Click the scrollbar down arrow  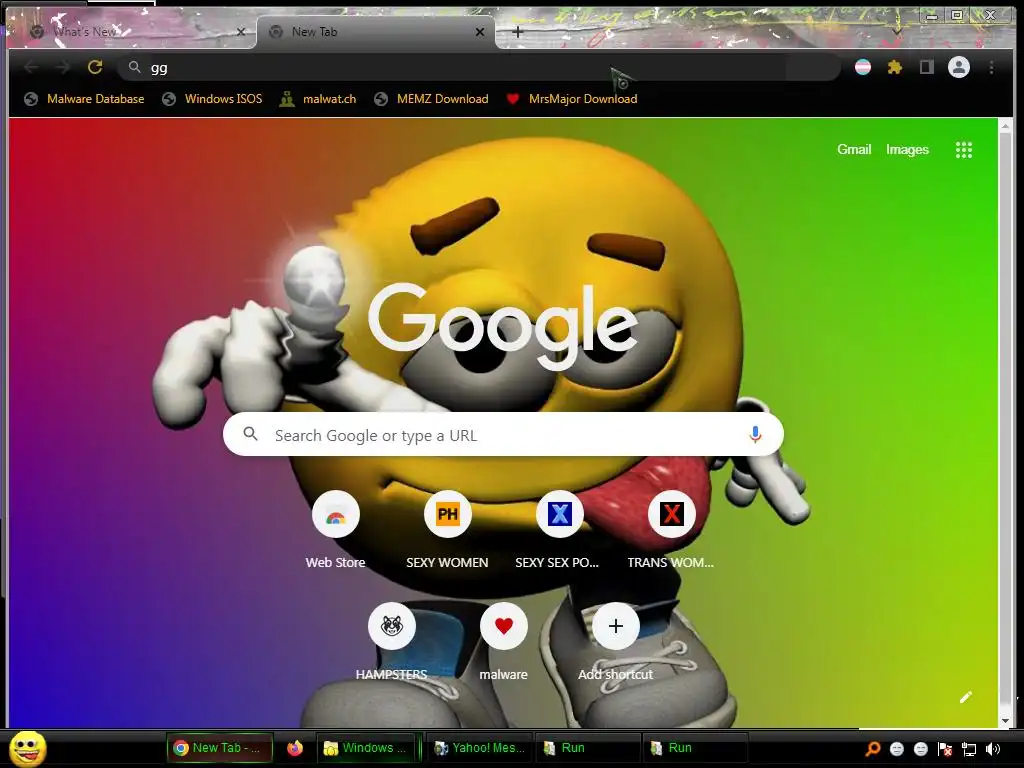tap(1005, 721)
